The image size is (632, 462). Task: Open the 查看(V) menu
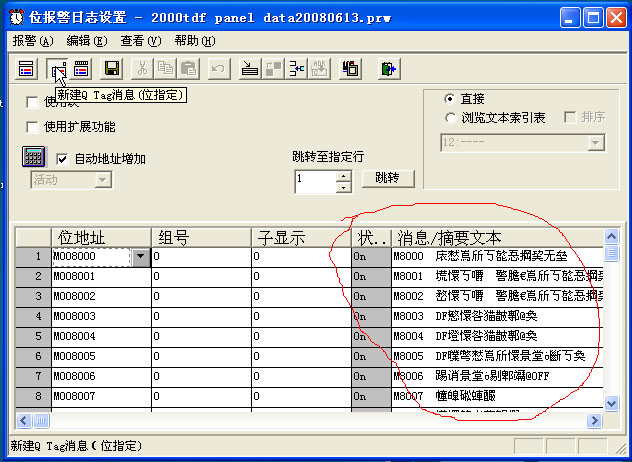[140, 41]
